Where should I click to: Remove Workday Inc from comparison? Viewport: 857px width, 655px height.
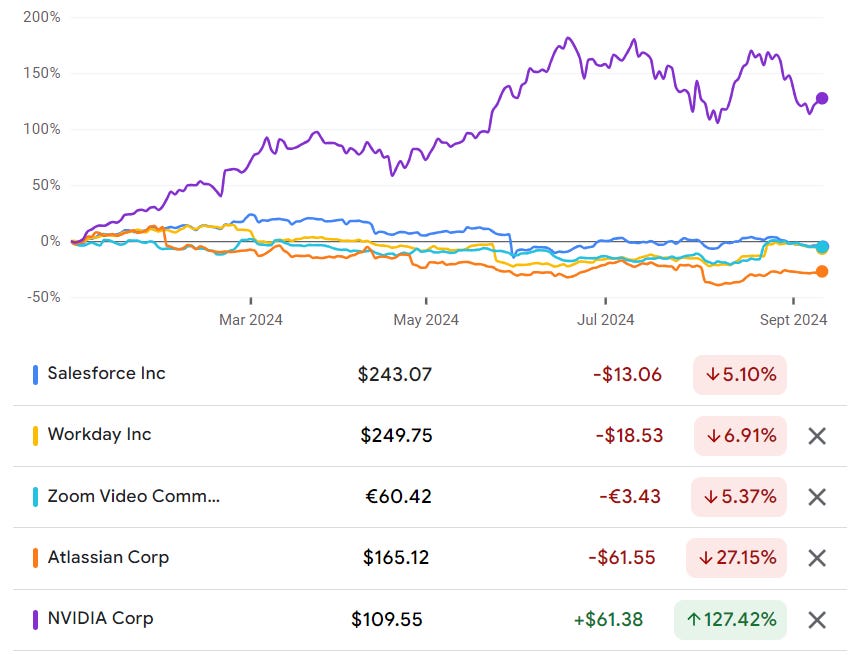tap(817, 436)
